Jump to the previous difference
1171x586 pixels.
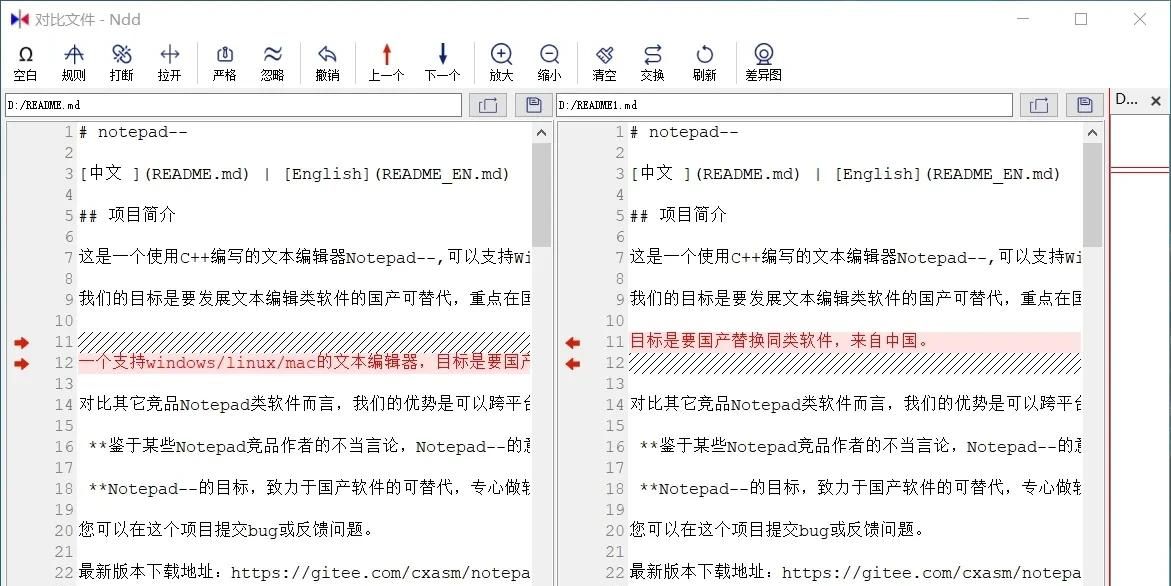click(385, 60)
